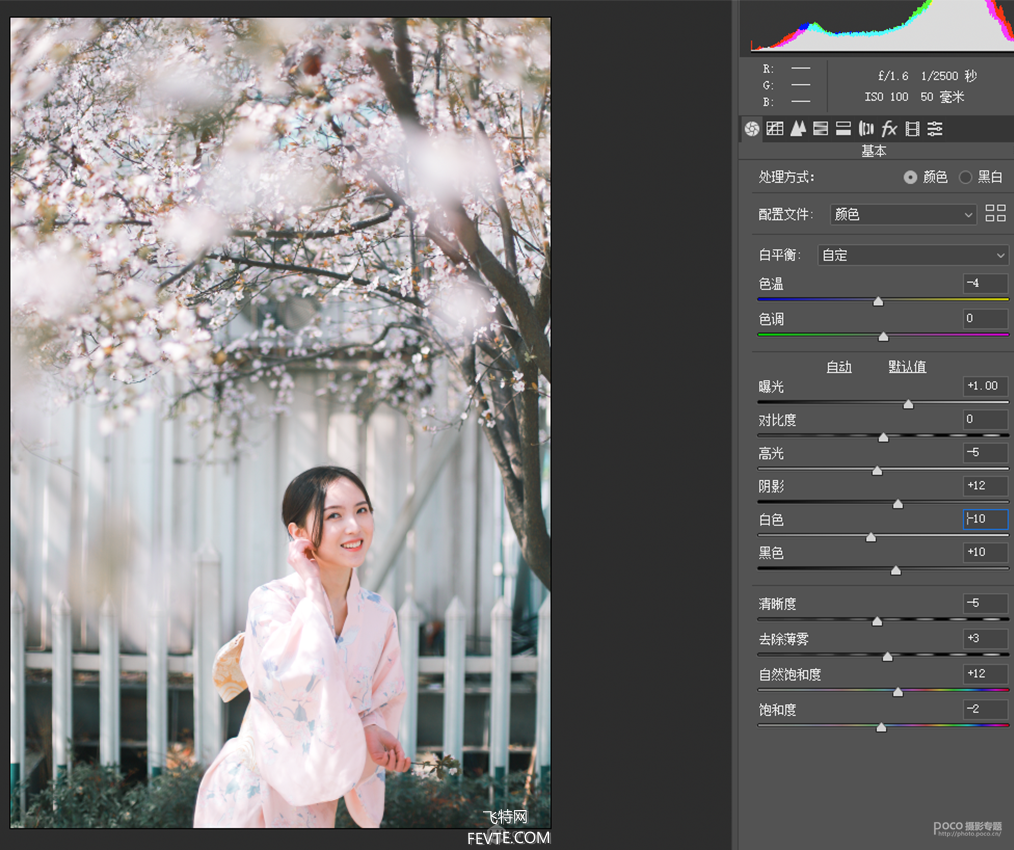Open the Basic panel aperture icon tab

pos(752,129)
